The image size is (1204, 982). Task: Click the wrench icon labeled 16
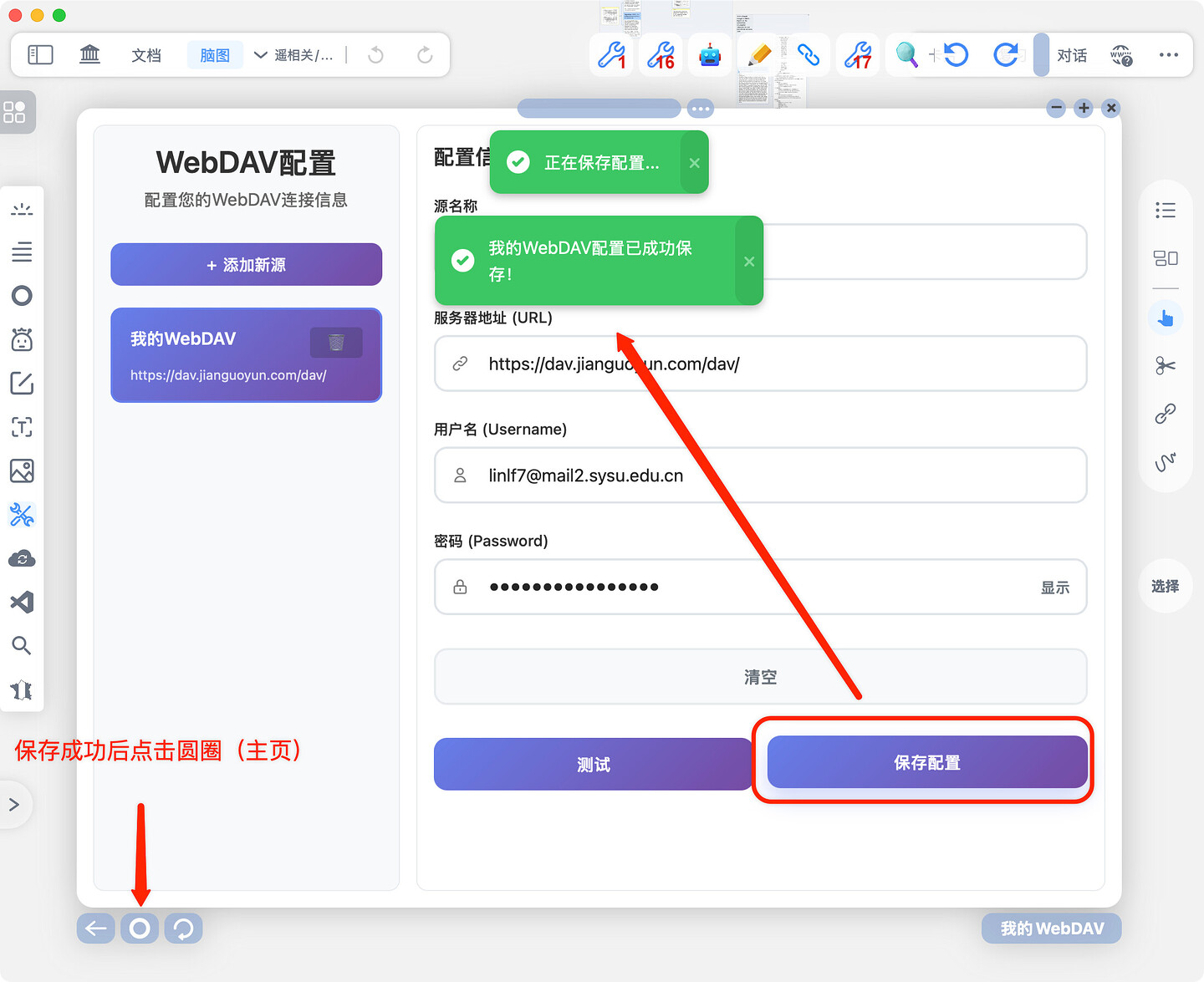[x=661, y=55]
